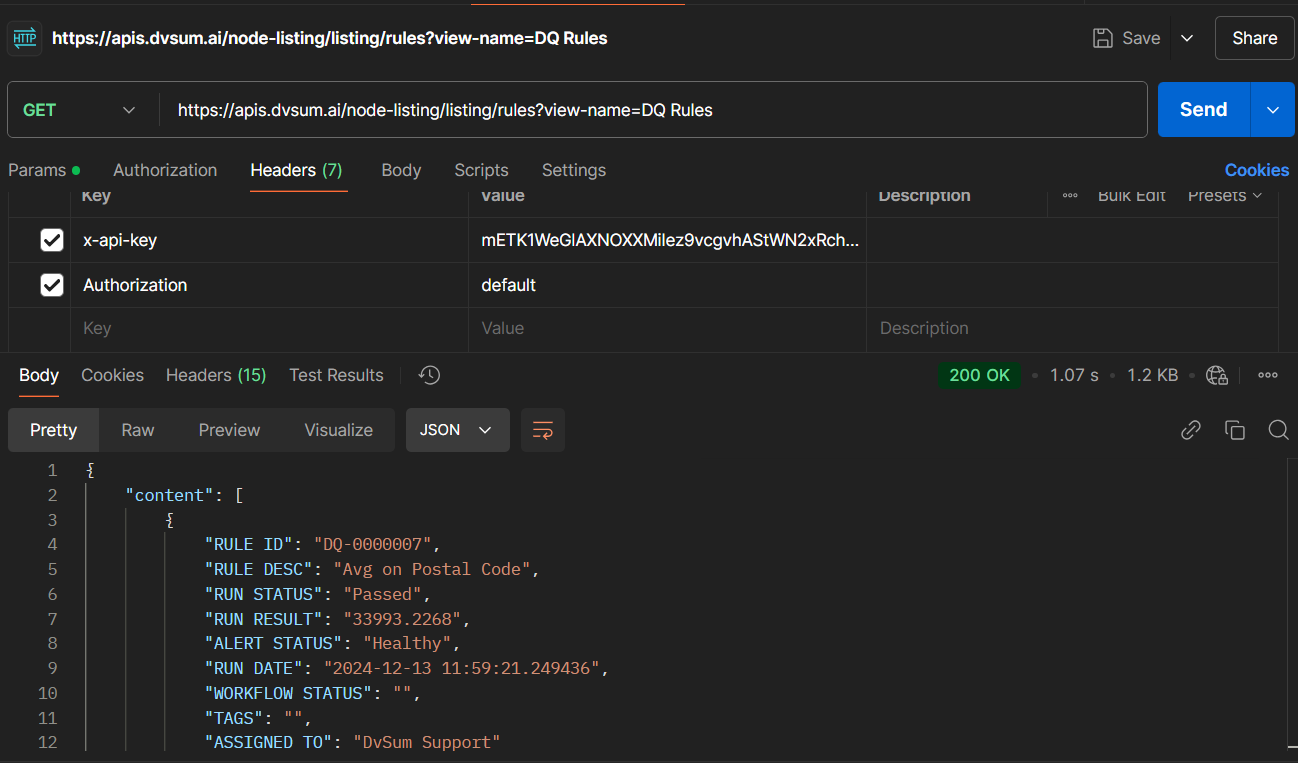Click the search response magnifier icon
Viewport: 1298px width, 763px height.
pos(1278,430)
